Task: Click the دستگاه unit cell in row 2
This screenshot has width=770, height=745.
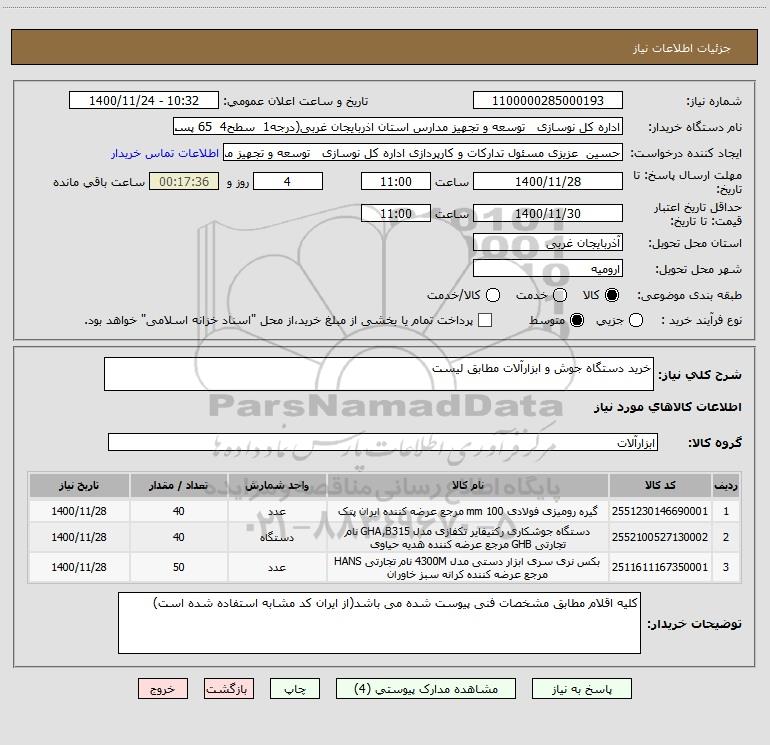Action: (x=277, y=537)
